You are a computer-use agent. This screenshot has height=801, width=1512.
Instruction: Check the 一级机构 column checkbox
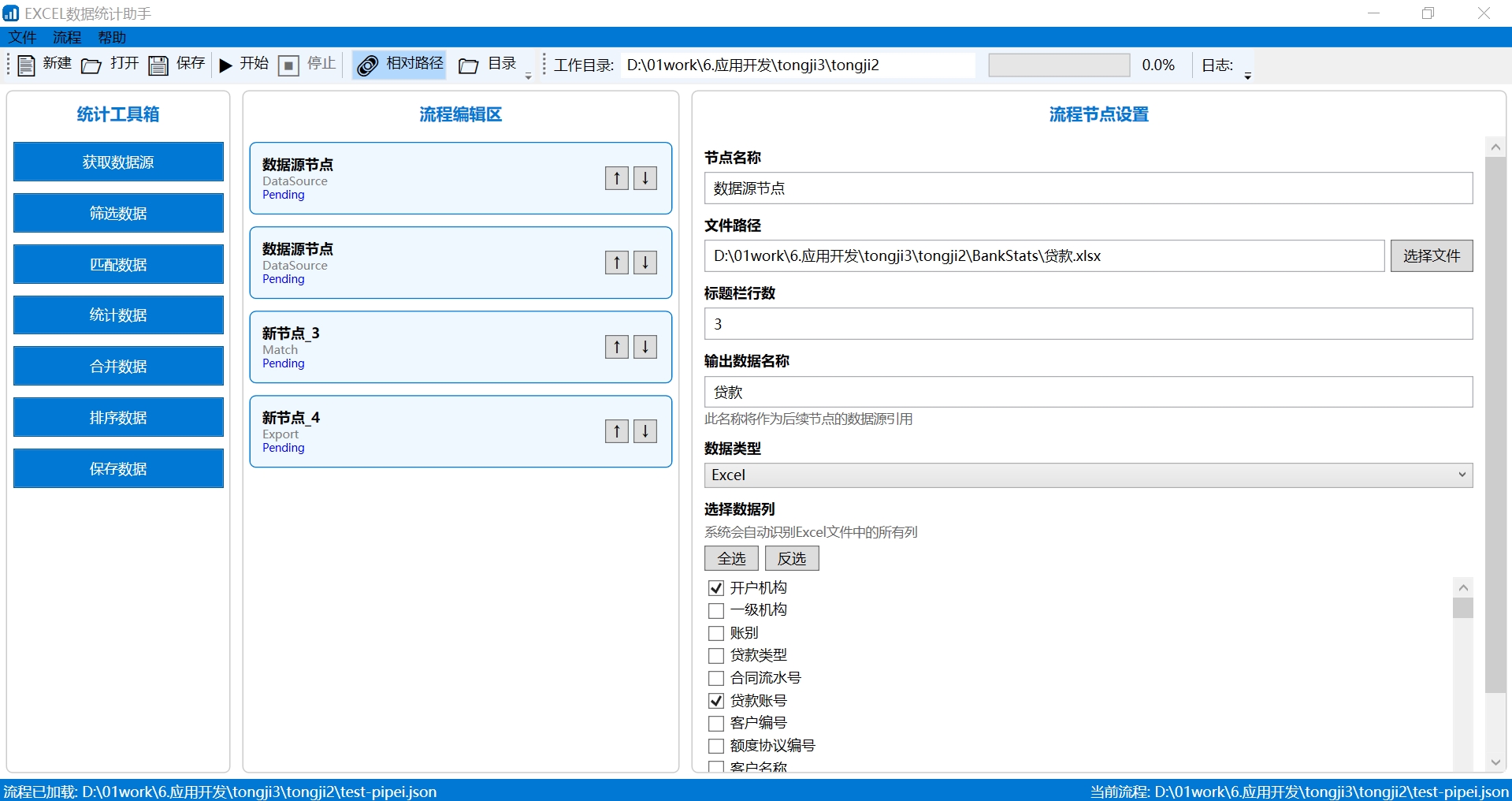pos(716,610)
